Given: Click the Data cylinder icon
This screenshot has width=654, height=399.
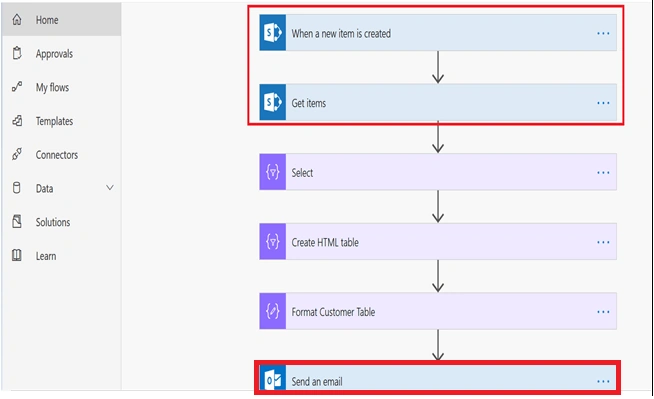Looking at the screenshot, I should [x=17, y=188].
